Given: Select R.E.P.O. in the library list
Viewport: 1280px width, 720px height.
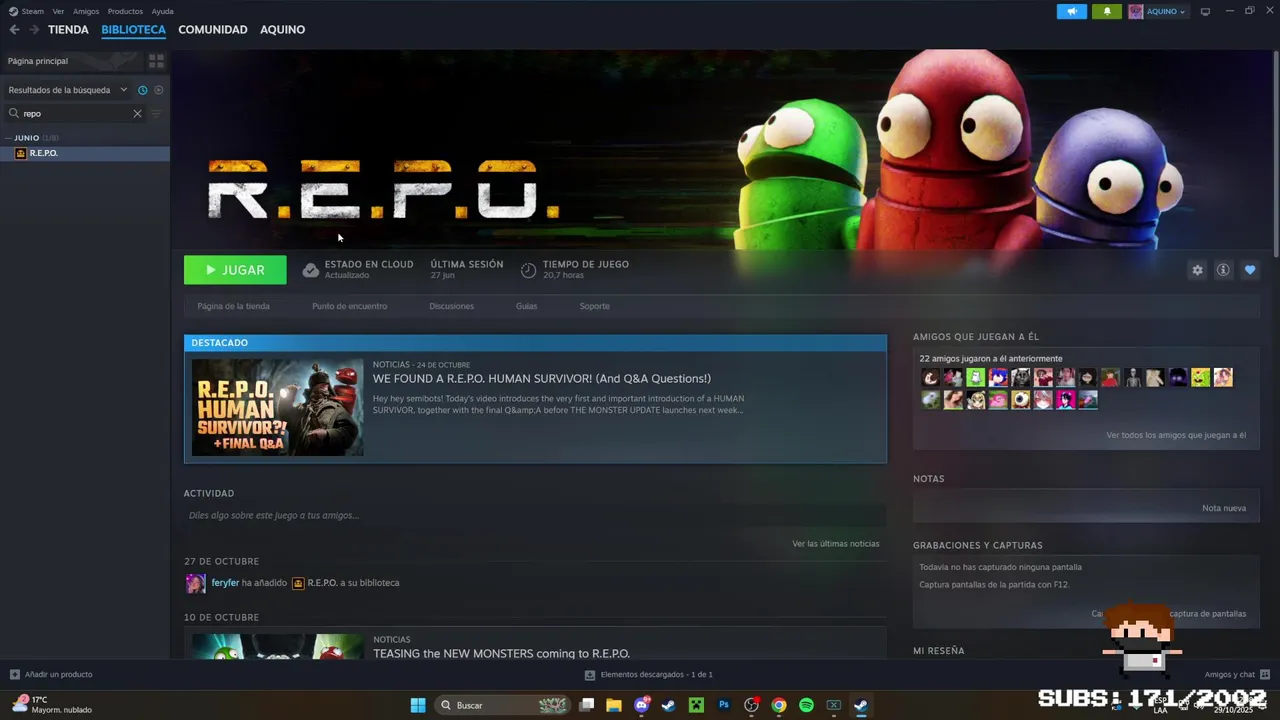Looking at the screenshot, I should (x=85, y=153).
